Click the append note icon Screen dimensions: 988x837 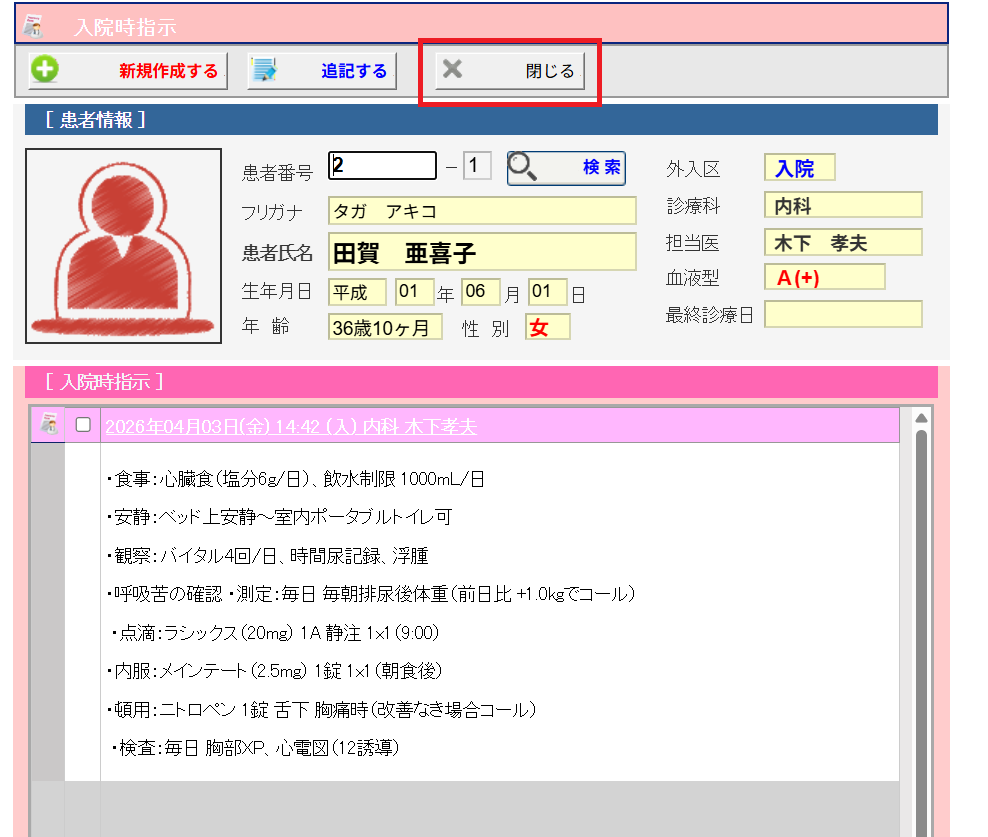tap(265, 70)
